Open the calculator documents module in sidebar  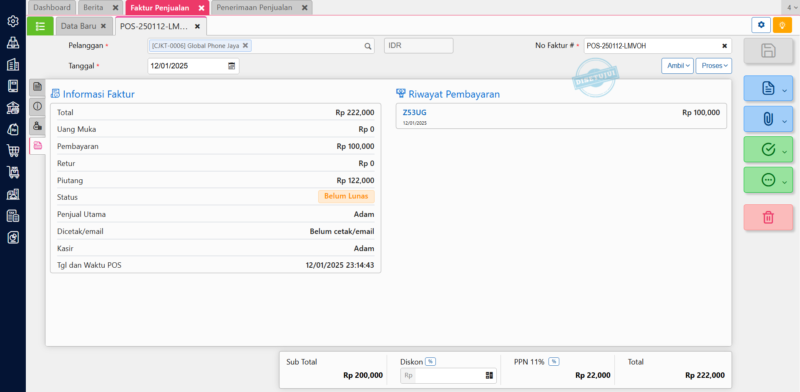pyautogui.click(x=13, y=216)
